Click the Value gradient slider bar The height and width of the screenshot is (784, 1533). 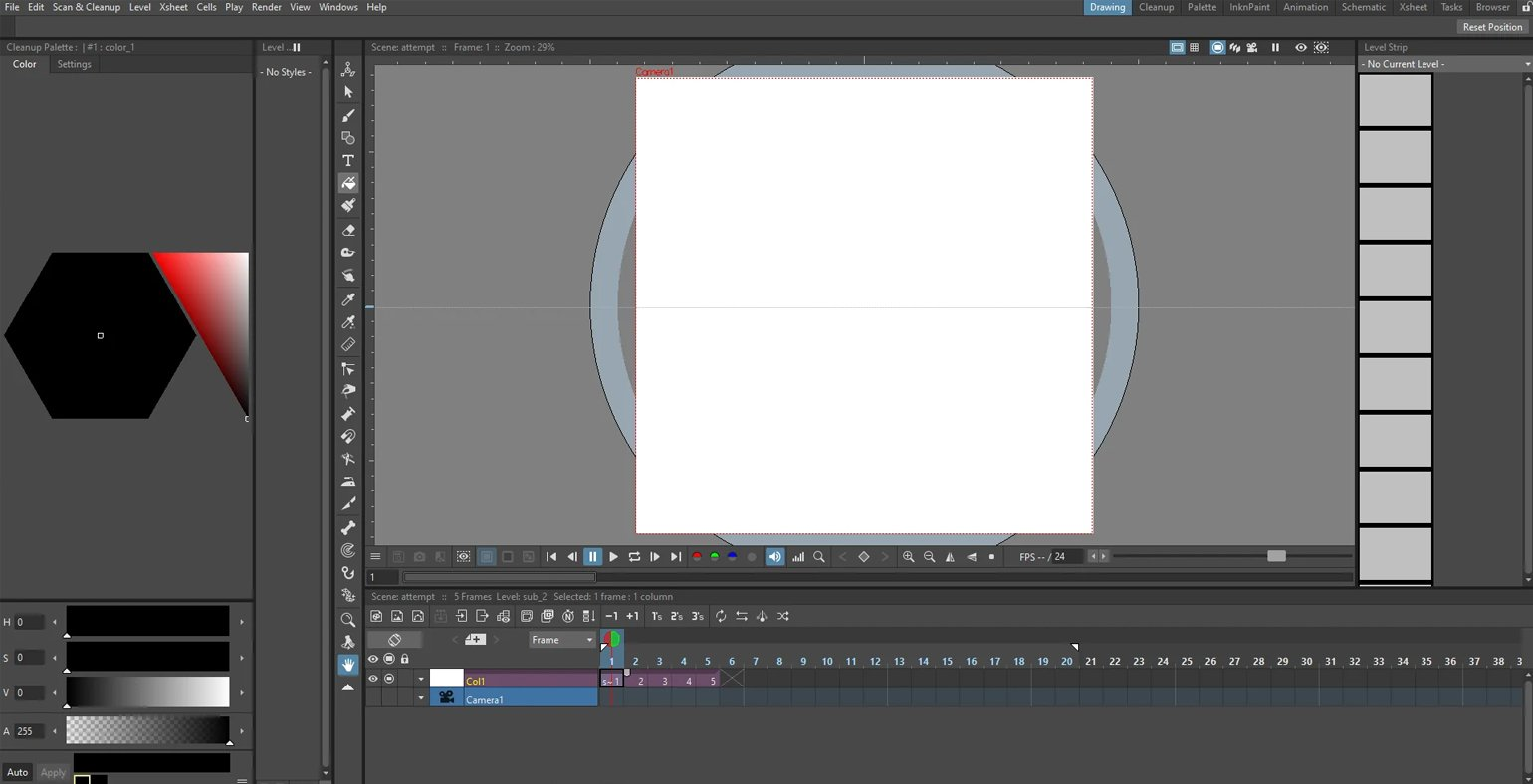147,692
